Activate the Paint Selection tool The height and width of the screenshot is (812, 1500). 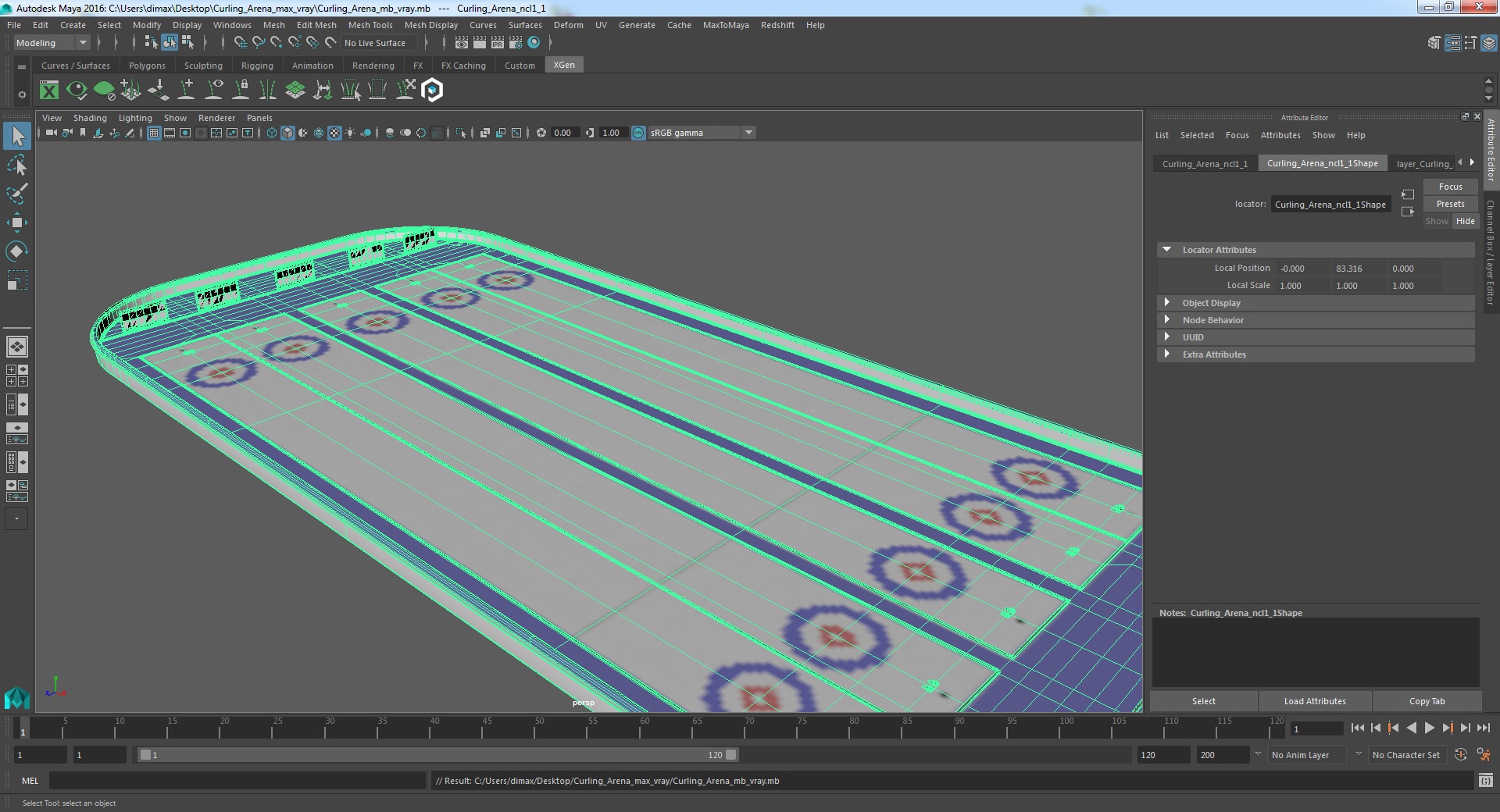pos(17,194)
